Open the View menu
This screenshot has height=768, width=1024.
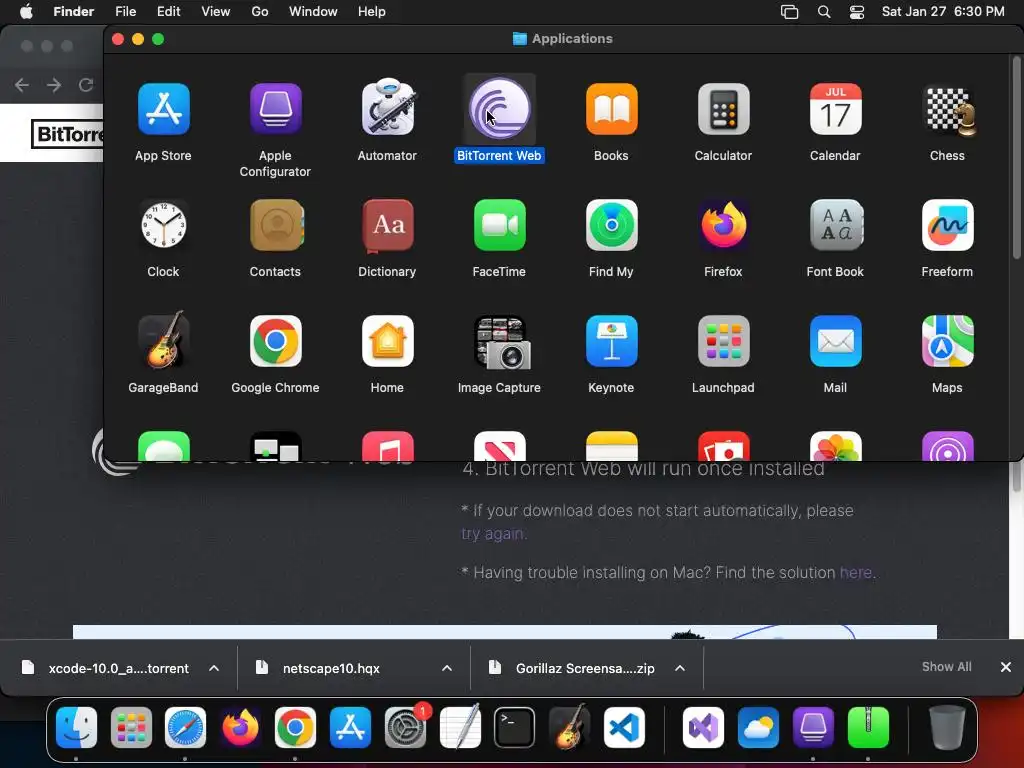[x=216, y=12]
